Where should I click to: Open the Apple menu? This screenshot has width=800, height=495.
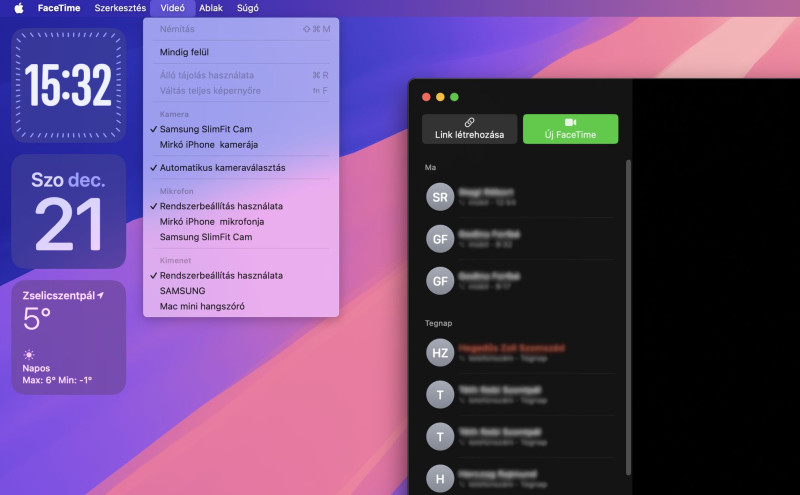coord(19,8)
